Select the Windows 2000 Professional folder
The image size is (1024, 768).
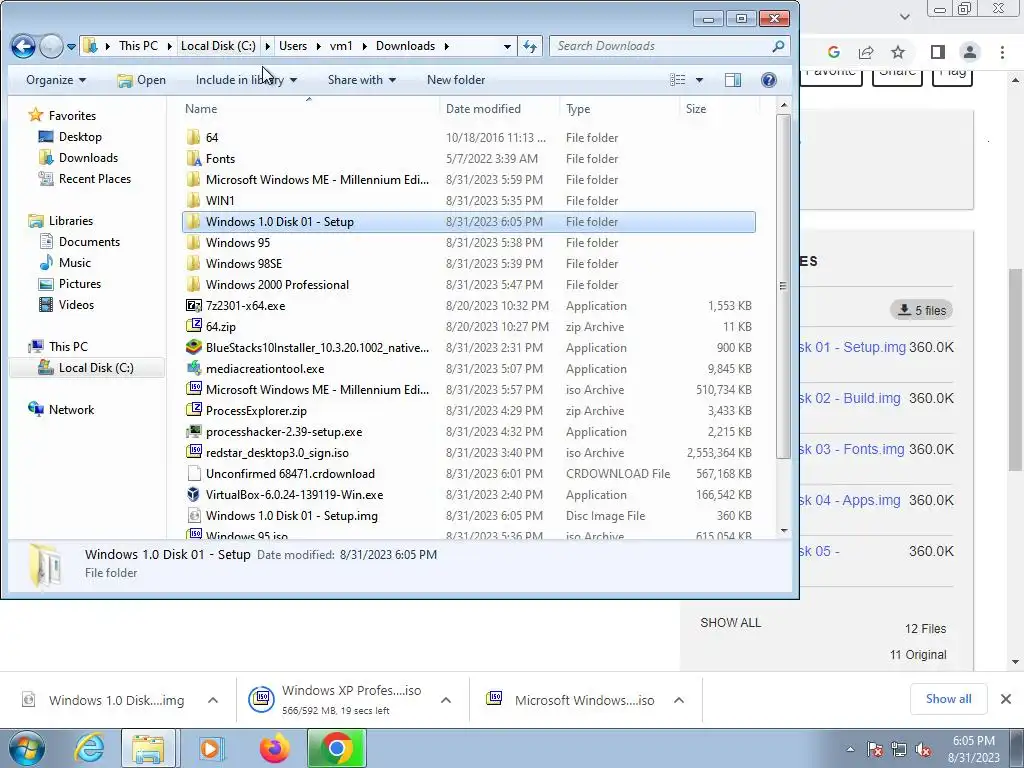(x=468, y=285)
